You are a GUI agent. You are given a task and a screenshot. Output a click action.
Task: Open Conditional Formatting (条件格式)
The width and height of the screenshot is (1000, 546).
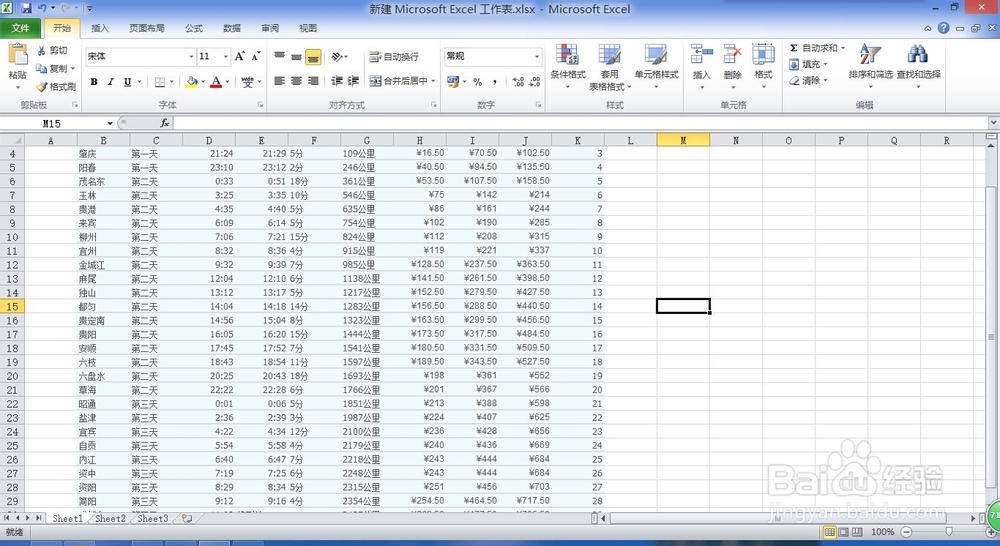tap(568, 66)
